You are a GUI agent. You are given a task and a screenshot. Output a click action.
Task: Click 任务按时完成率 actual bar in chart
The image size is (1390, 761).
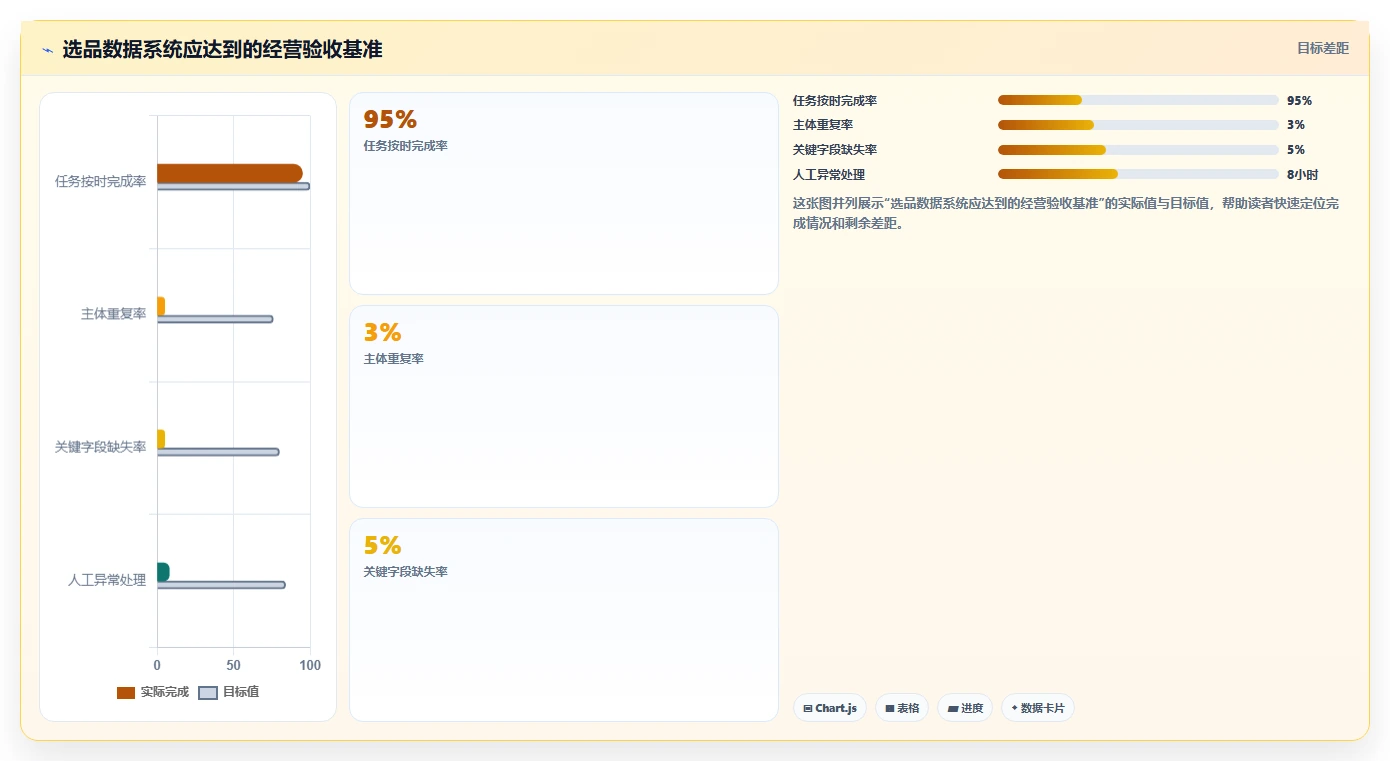tap(230, 173)
